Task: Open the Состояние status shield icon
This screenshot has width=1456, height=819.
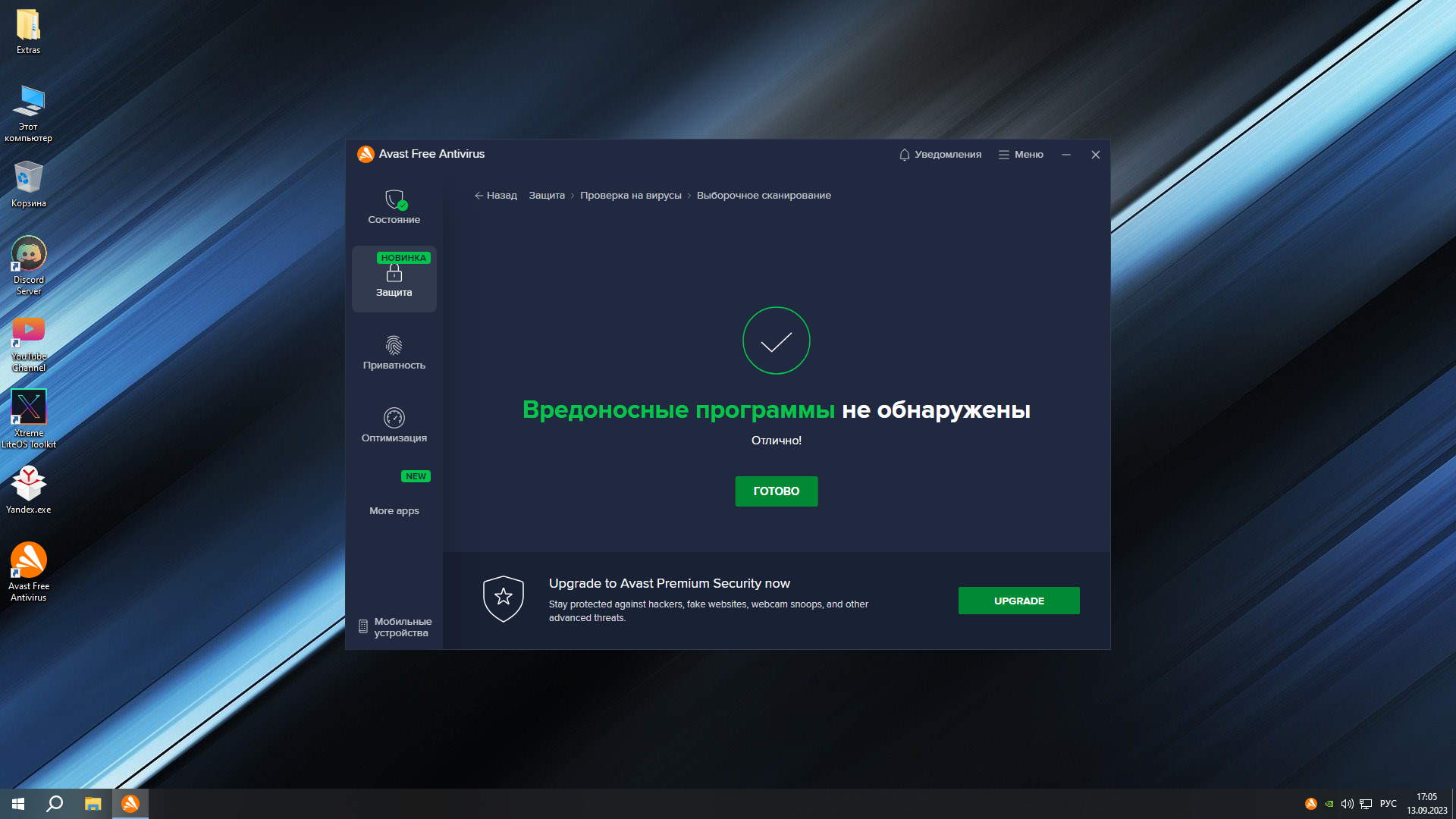Action: 394,200
